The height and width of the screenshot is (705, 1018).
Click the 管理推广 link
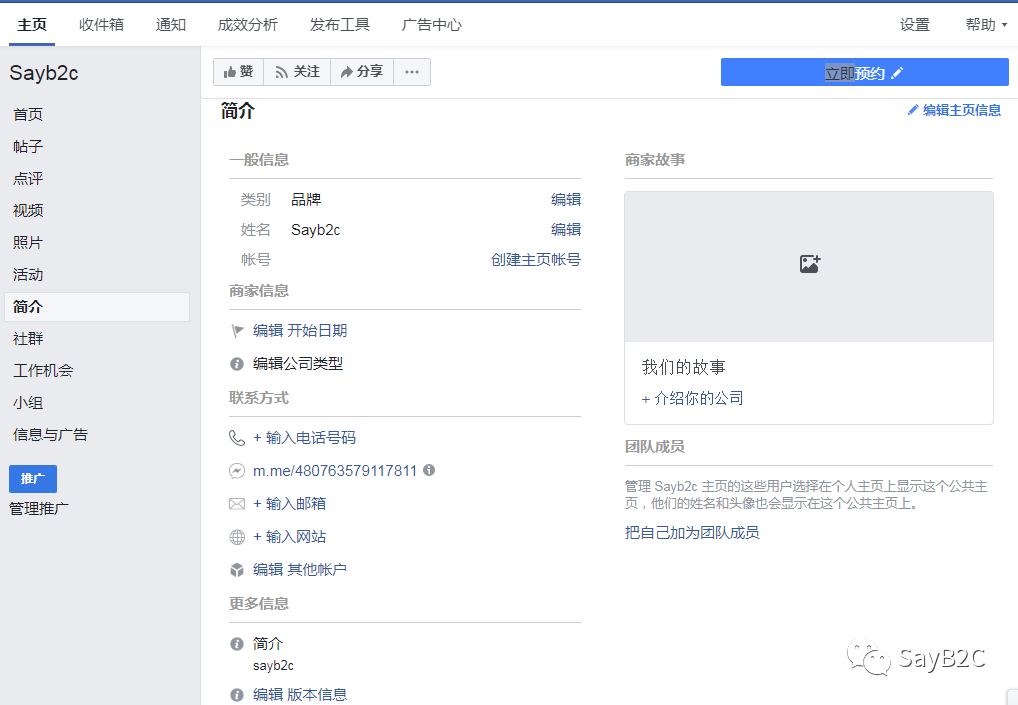pyautogui.click(x=38, y=509)
